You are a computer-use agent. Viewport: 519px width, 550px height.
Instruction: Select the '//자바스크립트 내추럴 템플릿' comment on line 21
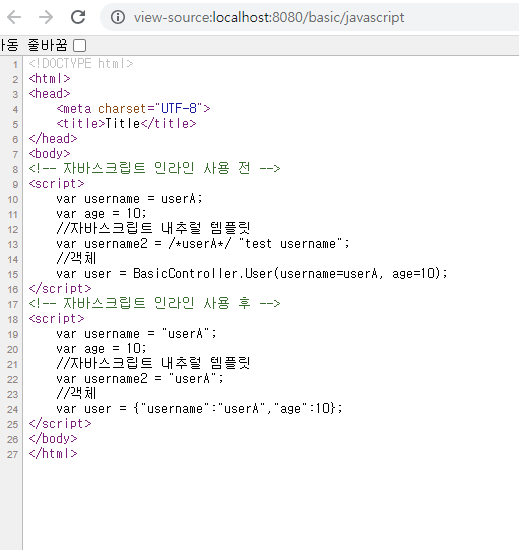(x=153, y=363)
